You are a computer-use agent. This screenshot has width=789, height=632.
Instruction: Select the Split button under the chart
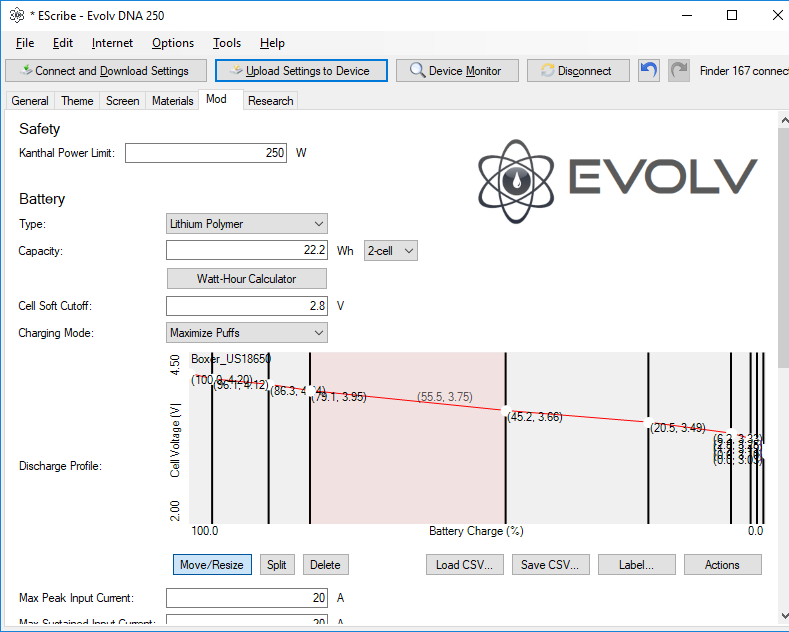(x=277, y=565)
